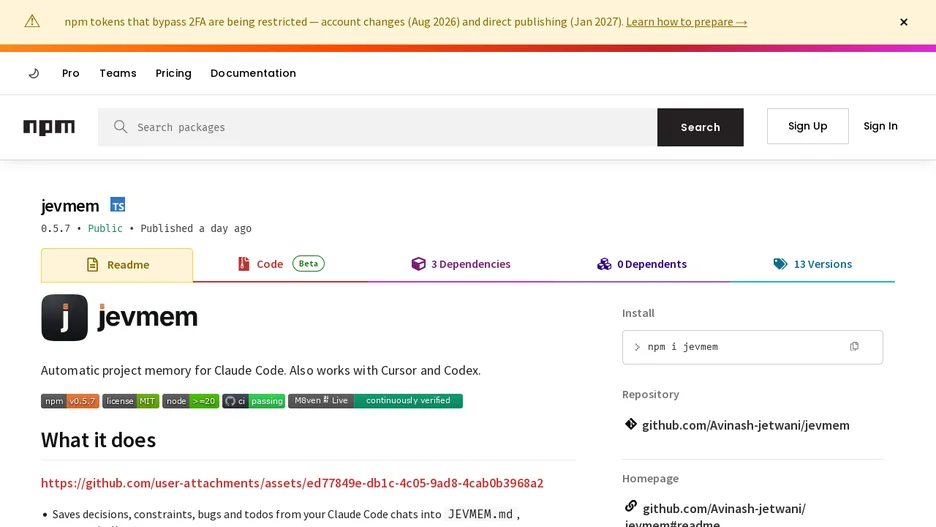Click the Homepage chain link icon
Viewport: 936px width, 527px height.
pyautogui.click(x=631, y=506)
